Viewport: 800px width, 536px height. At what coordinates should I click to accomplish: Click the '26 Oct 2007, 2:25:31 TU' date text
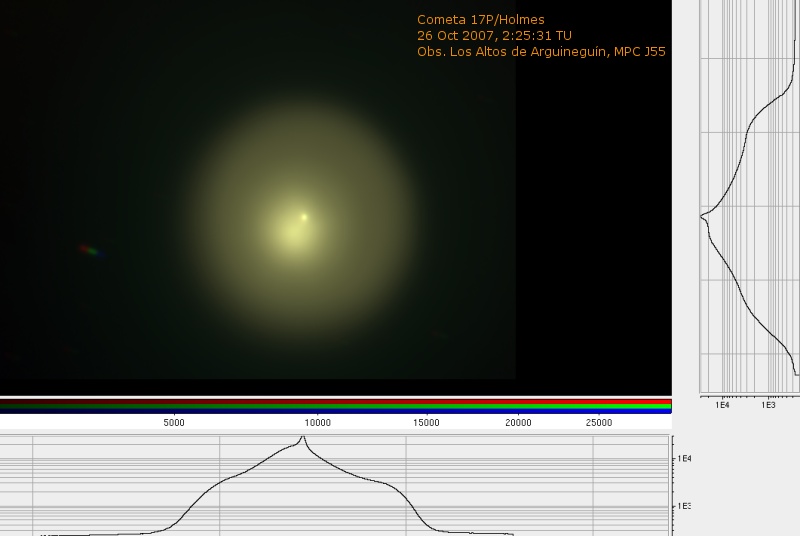[494, 36]
